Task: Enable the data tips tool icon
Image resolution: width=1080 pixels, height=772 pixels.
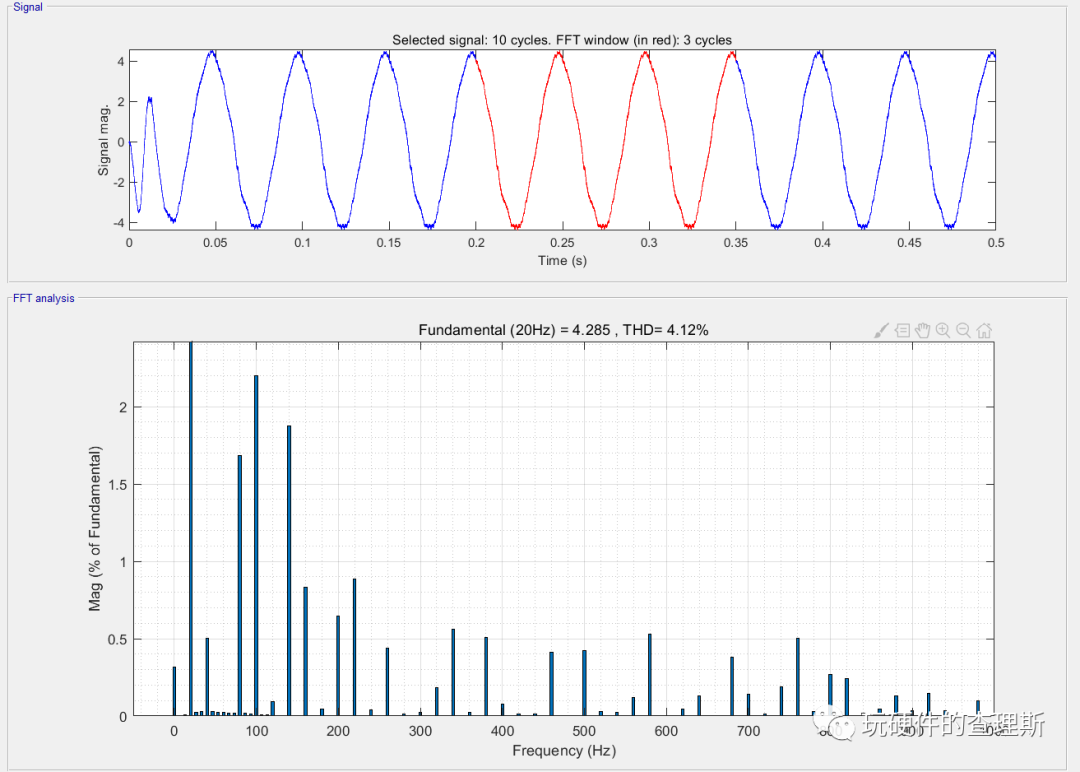Action: [902, 331]
